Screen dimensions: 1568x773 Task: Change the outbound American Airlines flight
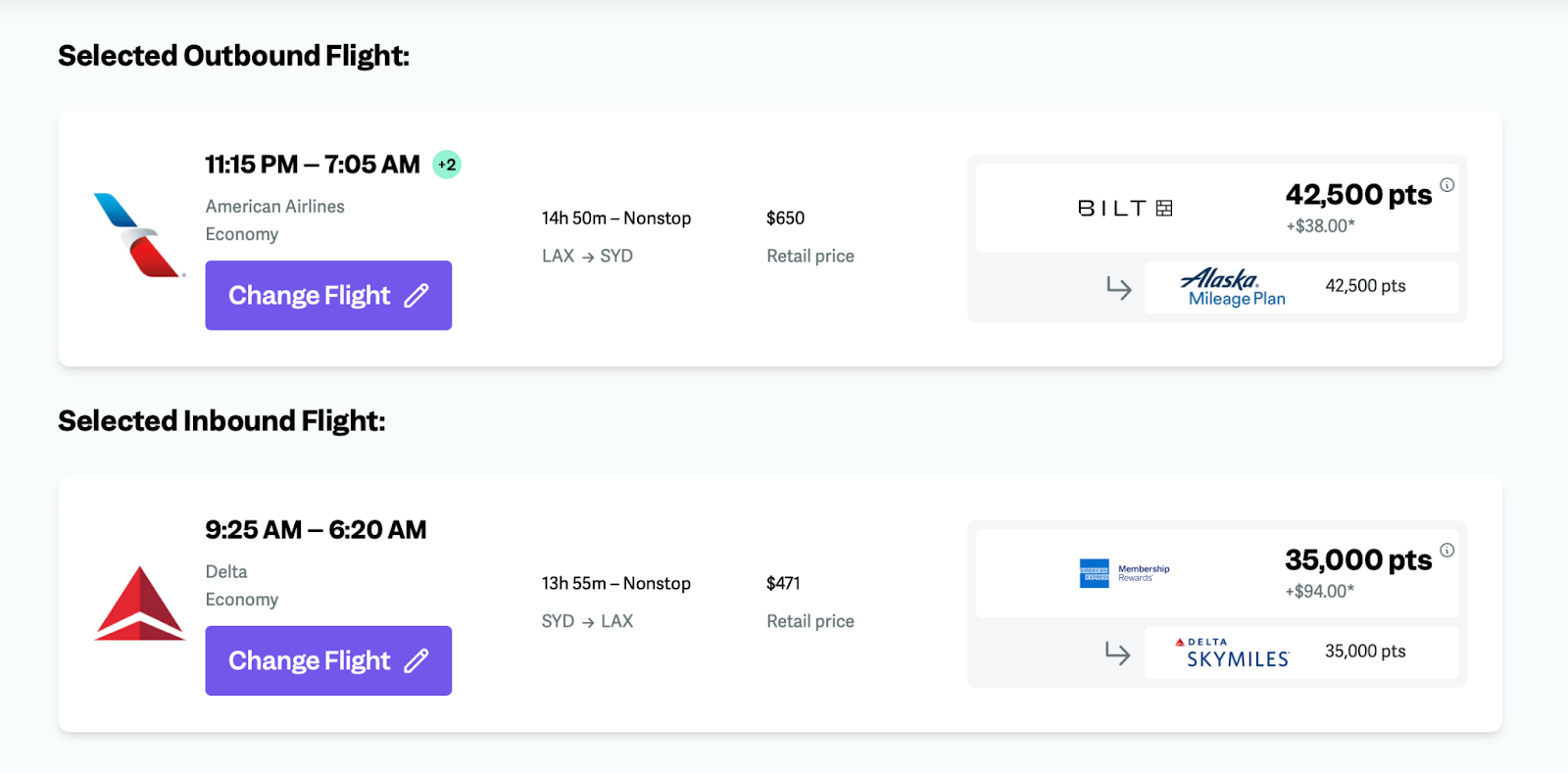pos(309,295)
